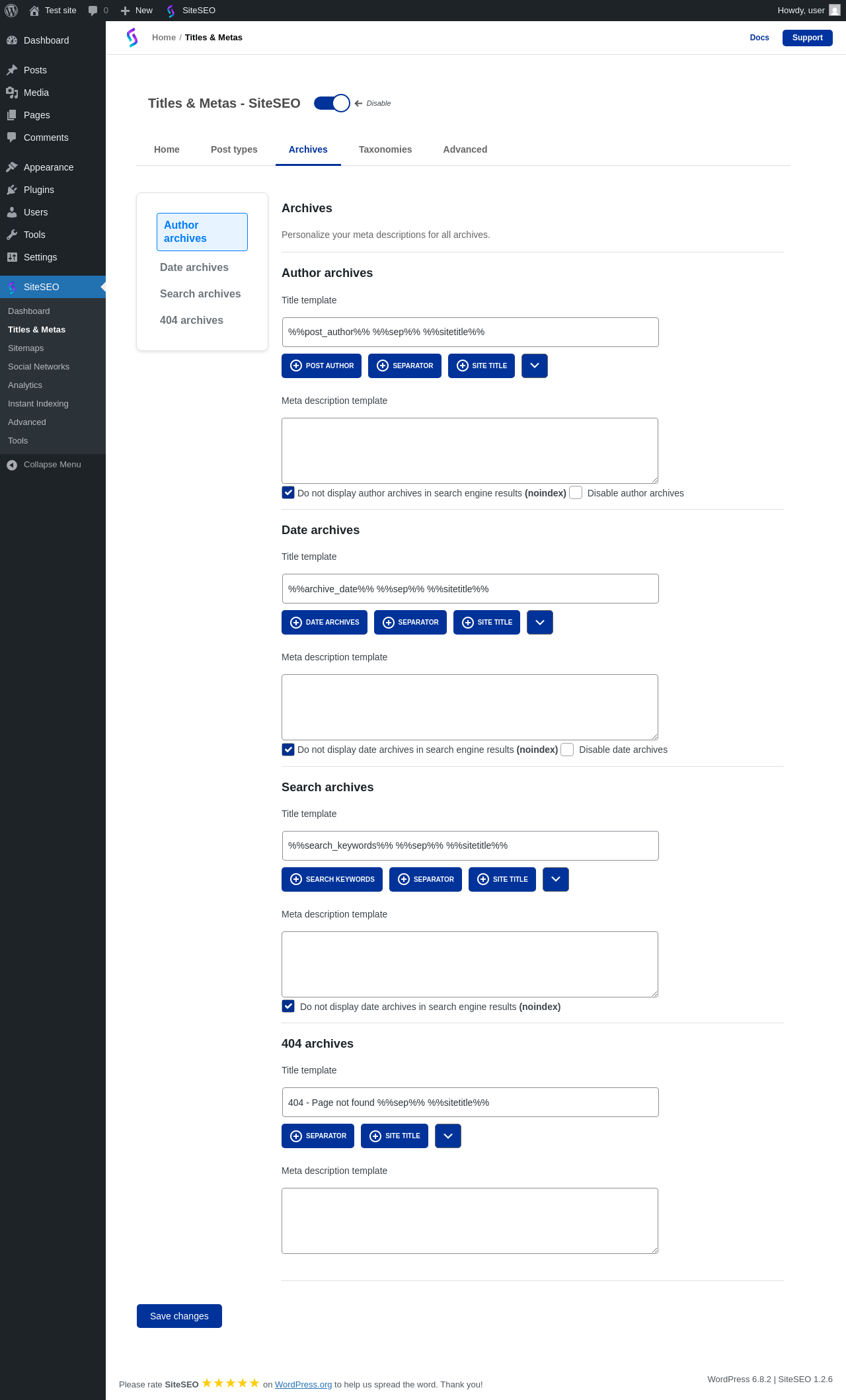Click the Appearance brush icon in sidebar
The width and height of the screenshot is (846, 1400).
pos(12,167)
